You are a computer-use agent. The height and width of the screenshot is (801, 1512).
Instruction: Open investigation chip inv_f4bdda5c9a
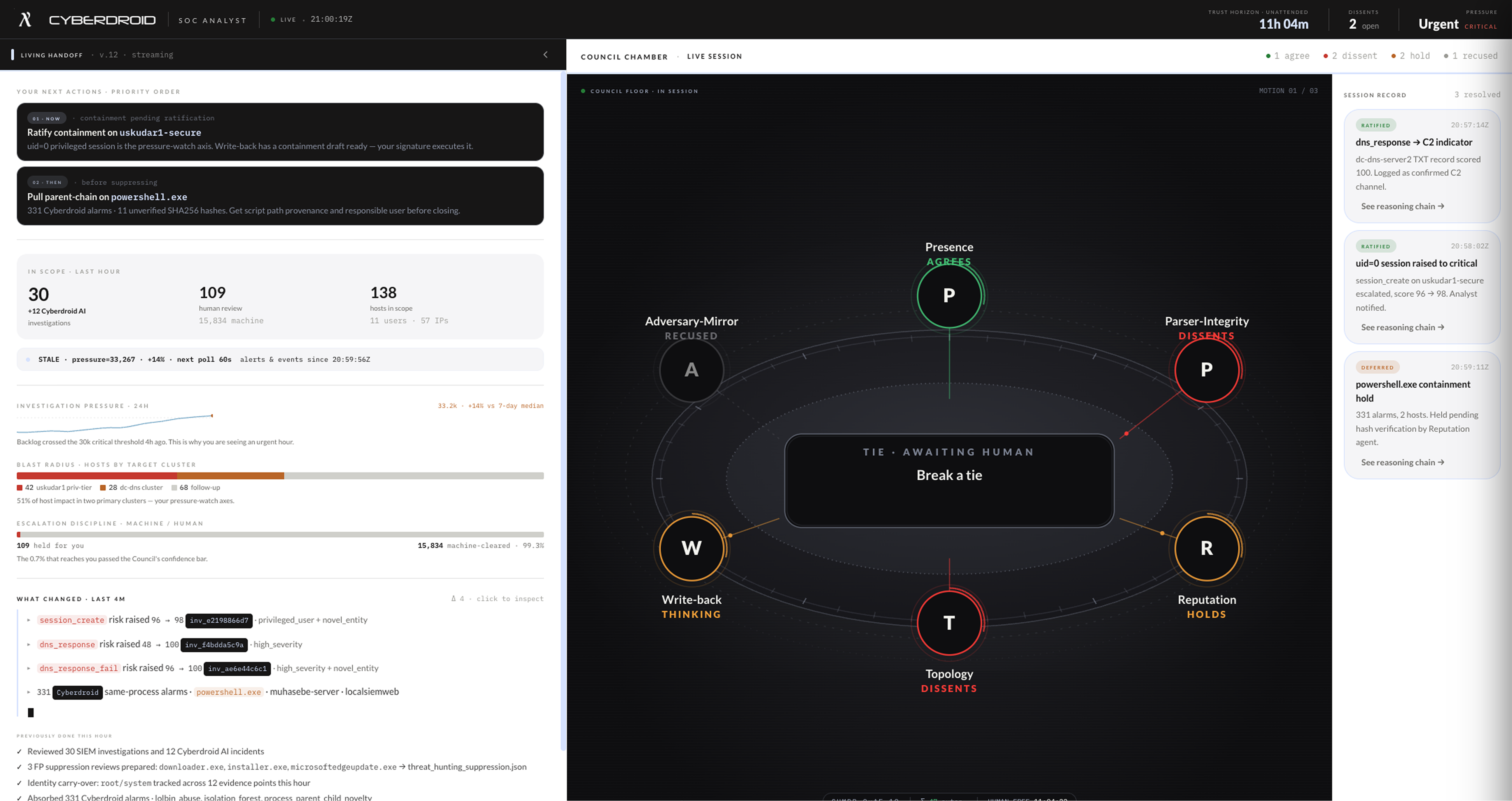pos(214,645)
